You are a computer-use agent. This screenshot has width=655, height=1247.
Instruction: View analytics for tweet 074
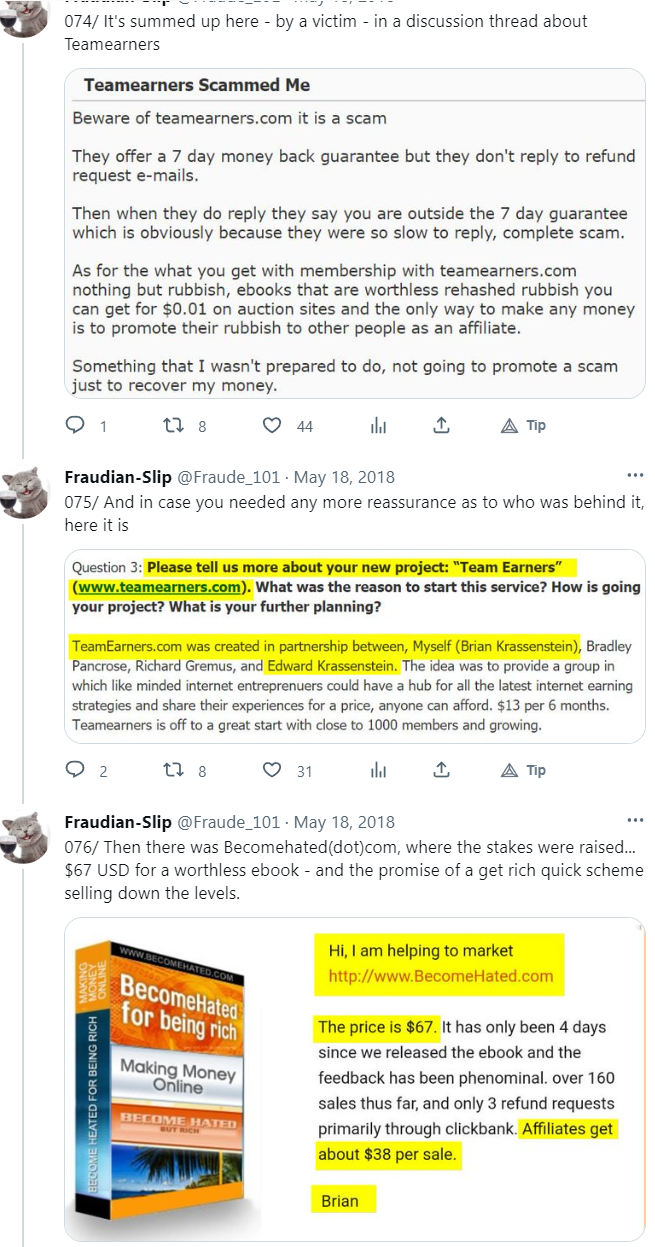[x=378, y=426]
